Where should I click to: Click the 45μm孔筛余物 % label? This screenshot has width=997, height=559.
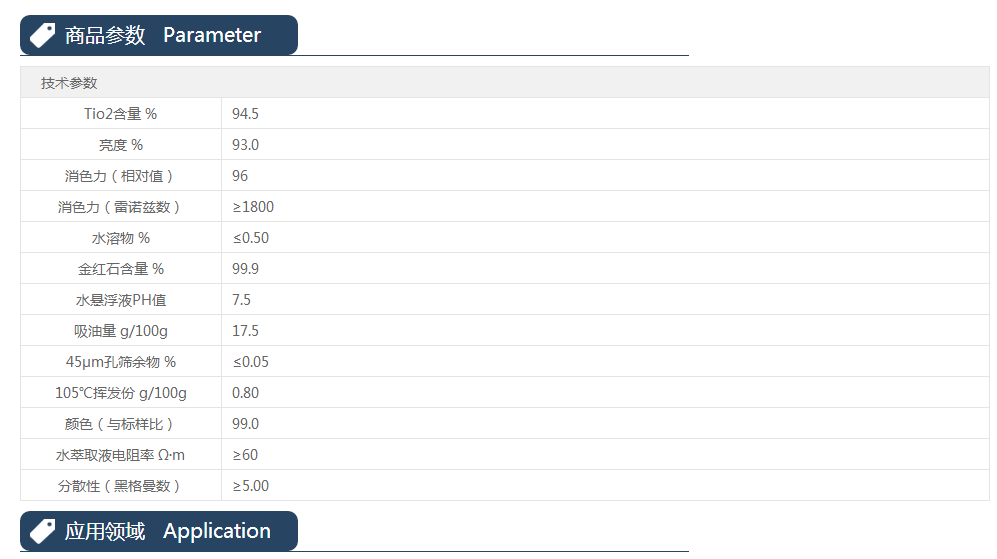(x=120, y=362)
